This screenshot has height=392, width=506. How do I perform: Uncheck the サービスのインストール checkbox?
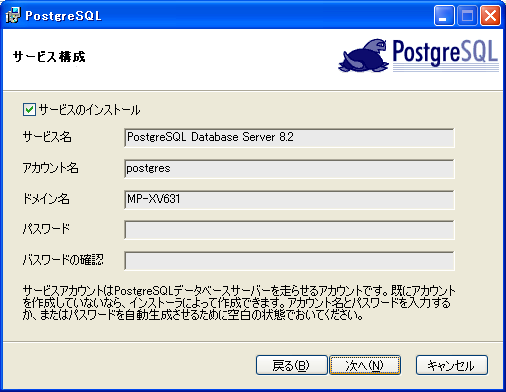pyautogui.click(x=29, y=109)
